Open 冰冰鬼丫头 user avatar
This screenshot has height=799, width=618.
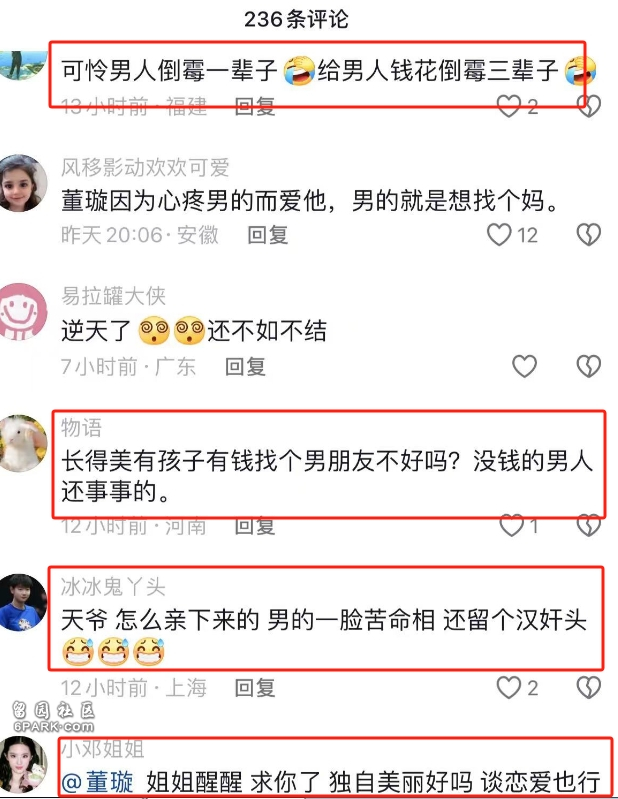22,602
